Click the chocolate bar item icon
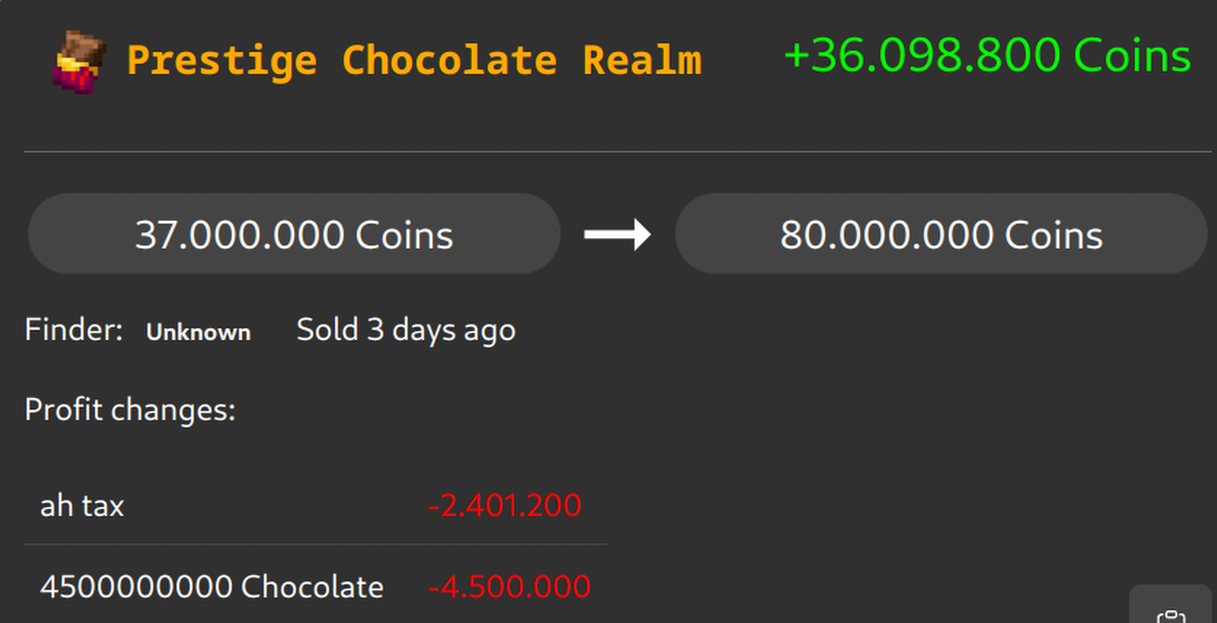1217x623 pixels. click(79, 61)
